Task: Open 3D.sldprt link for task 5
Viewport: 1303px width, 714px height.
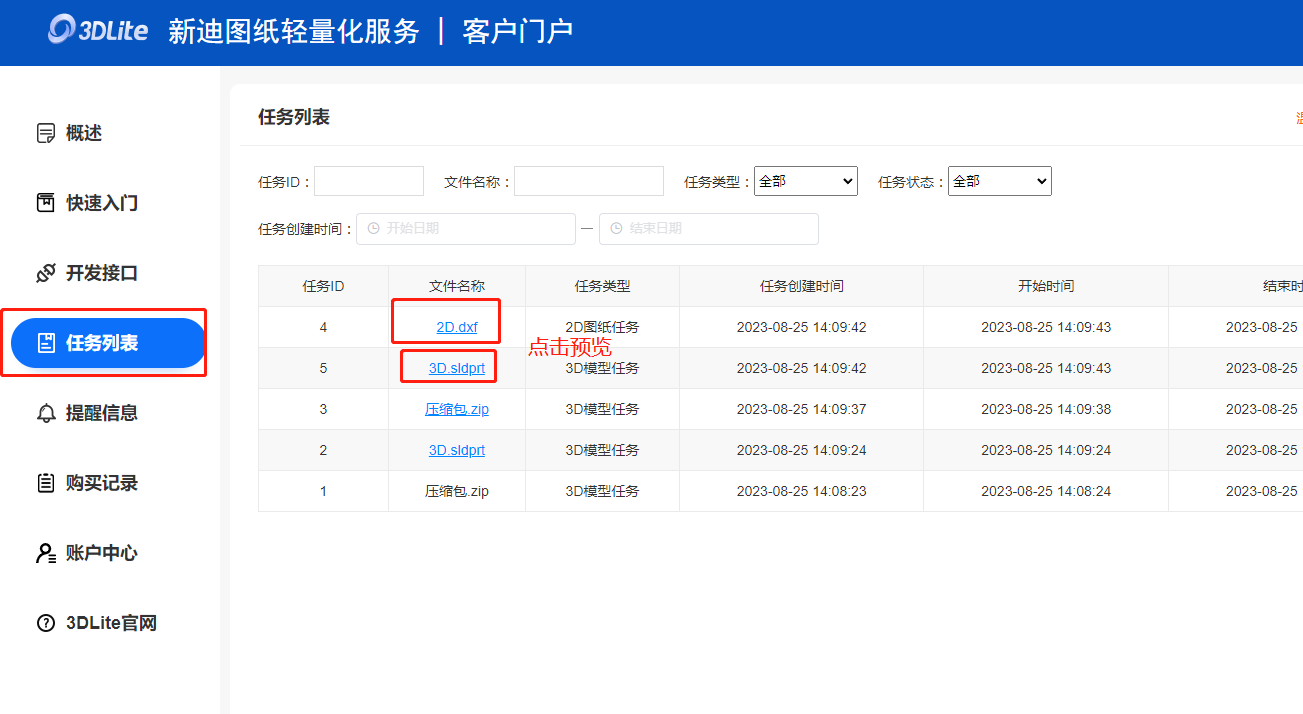Action: tap(457, 368)
